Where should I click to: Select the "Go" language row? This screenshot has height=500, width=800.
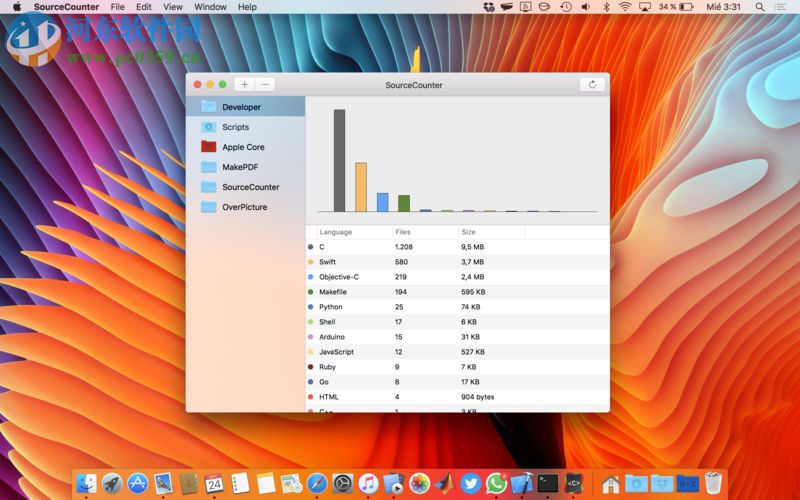coord(458,382)
